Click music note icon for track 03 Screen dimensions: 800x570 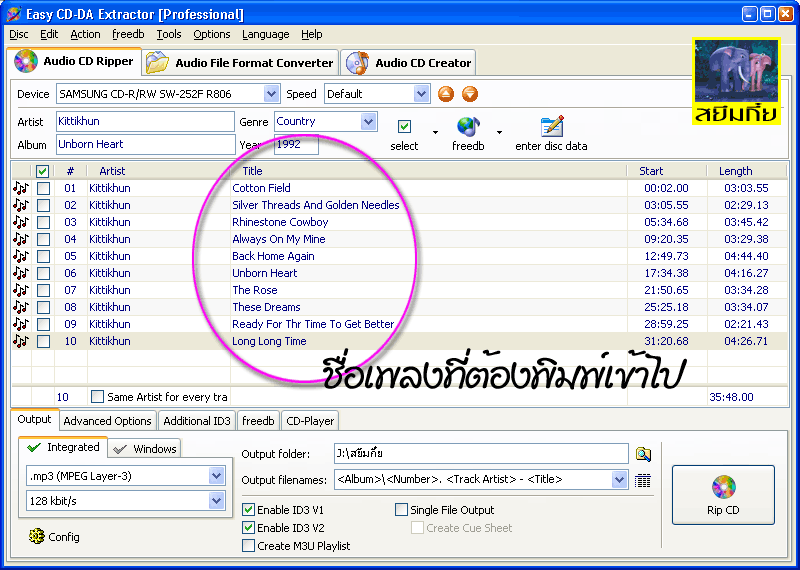(21, 222)
